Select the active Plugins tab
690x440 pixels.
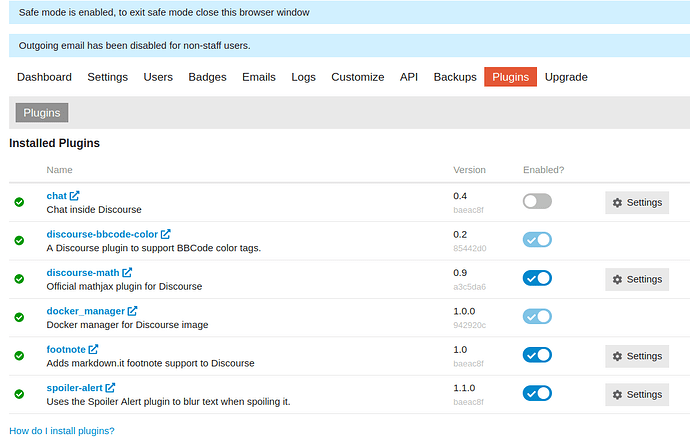coord(510,77)
